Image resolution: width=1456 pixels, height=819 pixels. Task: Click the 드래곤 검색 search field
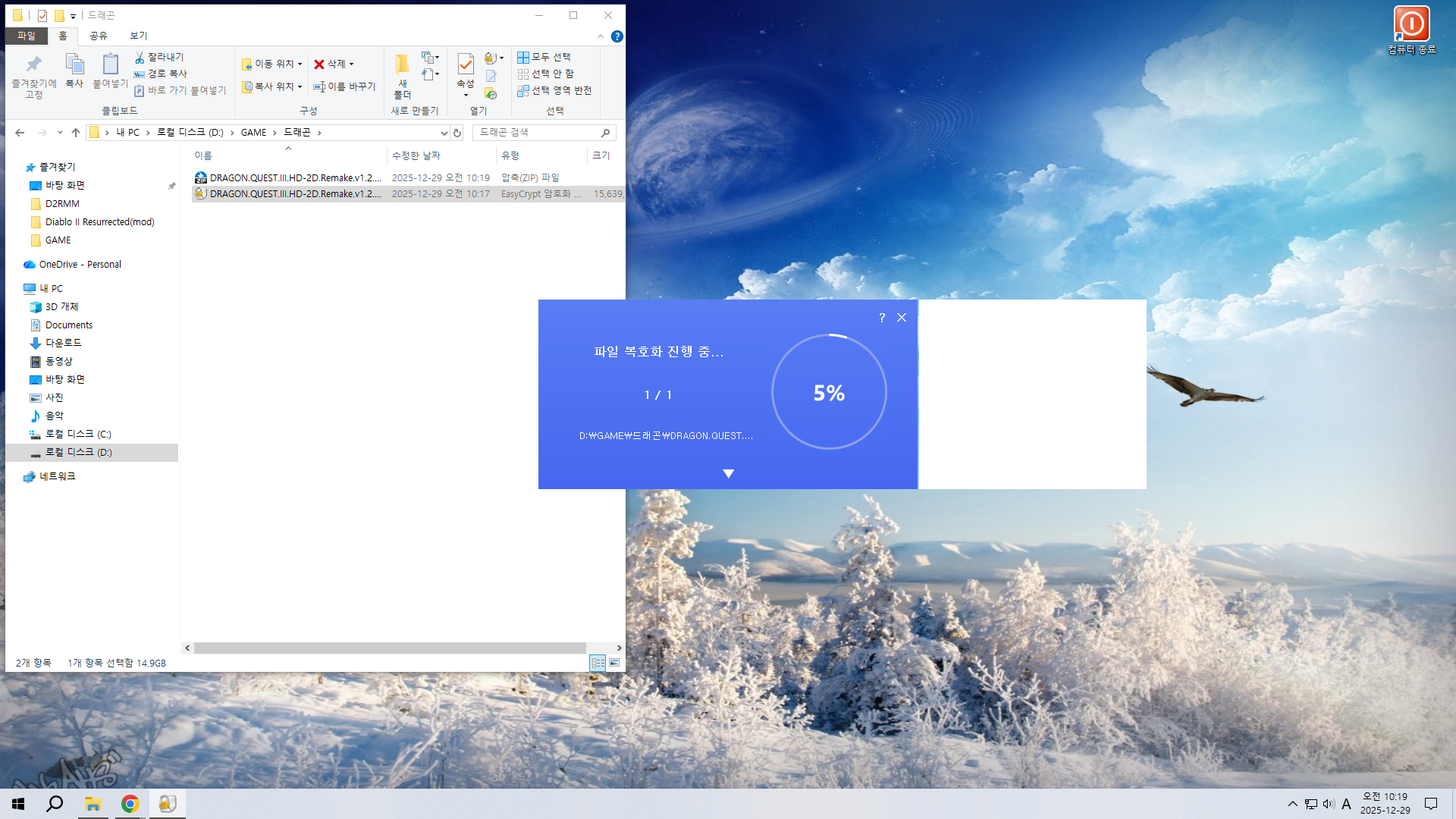[544, 133]
